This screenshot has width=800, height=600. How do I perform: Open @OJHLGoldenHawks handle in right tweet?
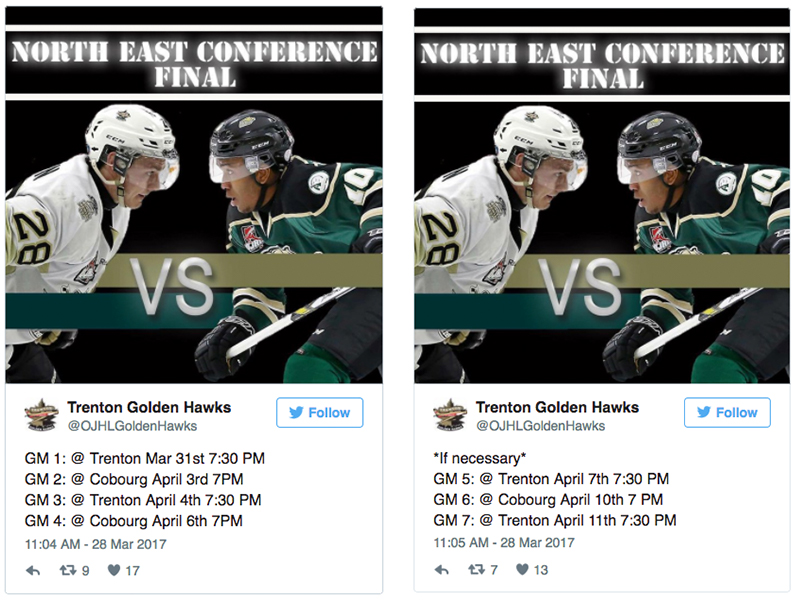tap(540, 426)
